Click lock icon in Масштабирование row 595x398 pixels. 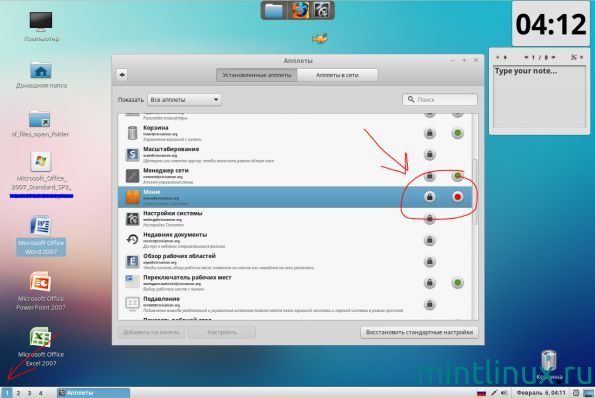click(x=430, y=154)
